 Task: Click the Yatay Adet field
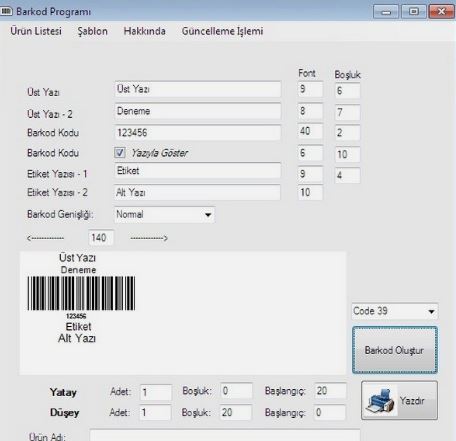pyautogui.click(x=156, y=392)
